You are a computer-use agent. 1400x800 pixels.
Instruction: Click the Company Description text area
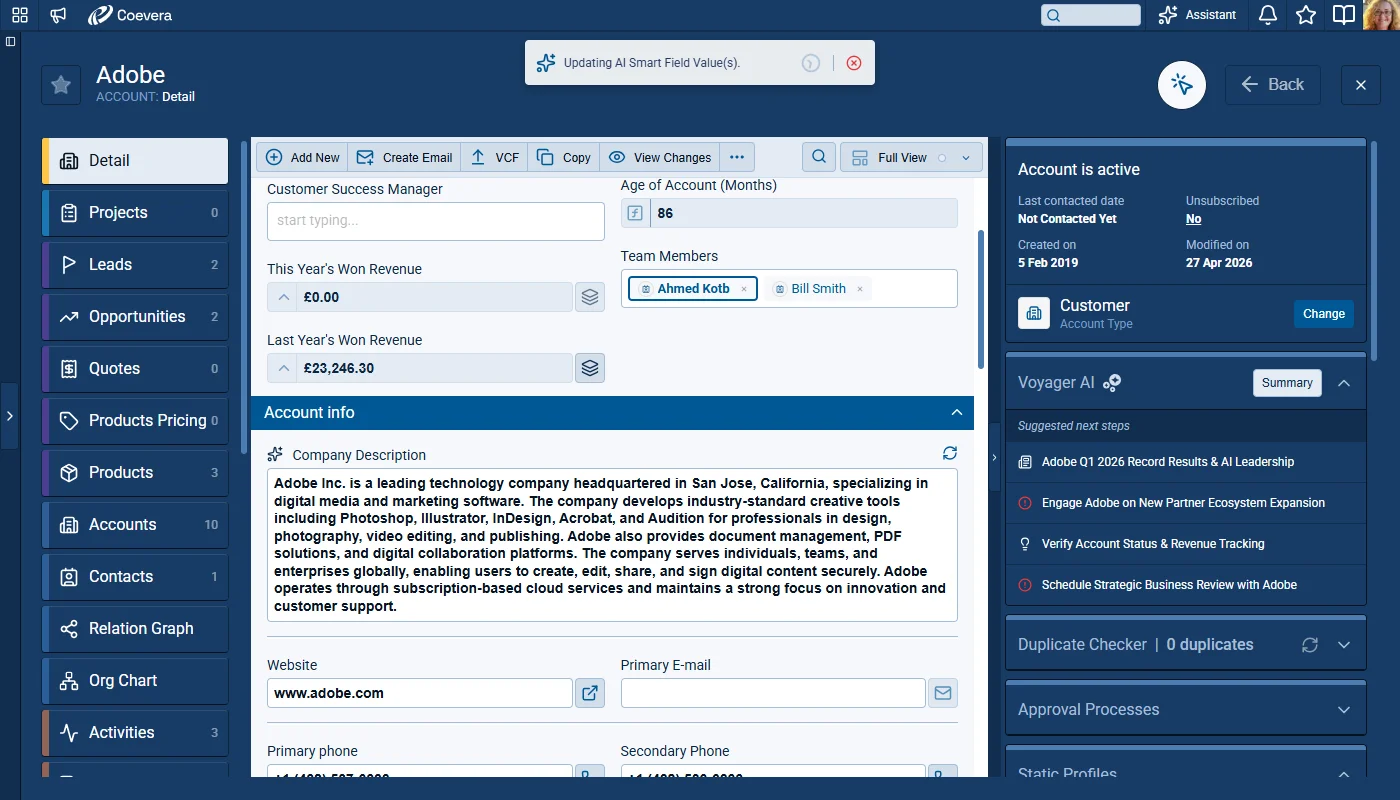[612, 545]
